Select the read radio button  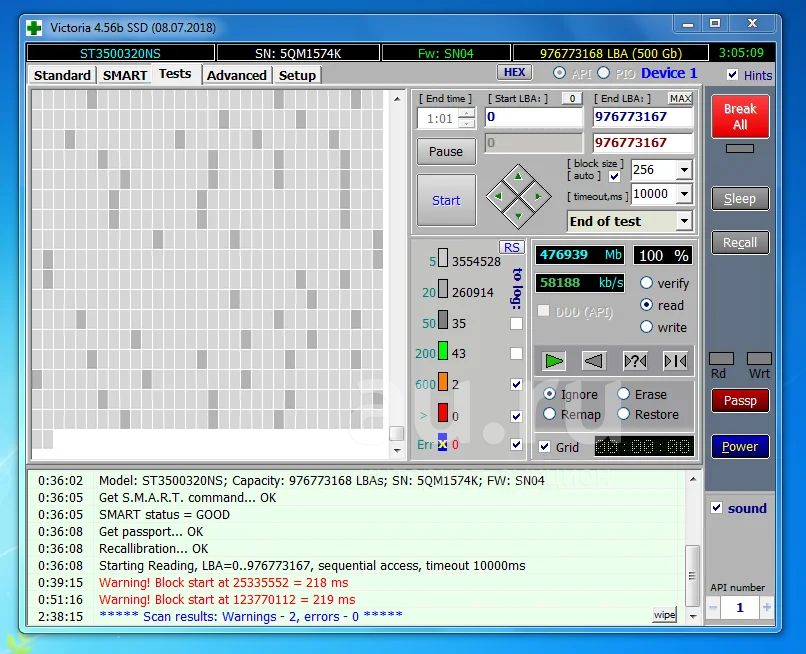click(x=646, y=304)
